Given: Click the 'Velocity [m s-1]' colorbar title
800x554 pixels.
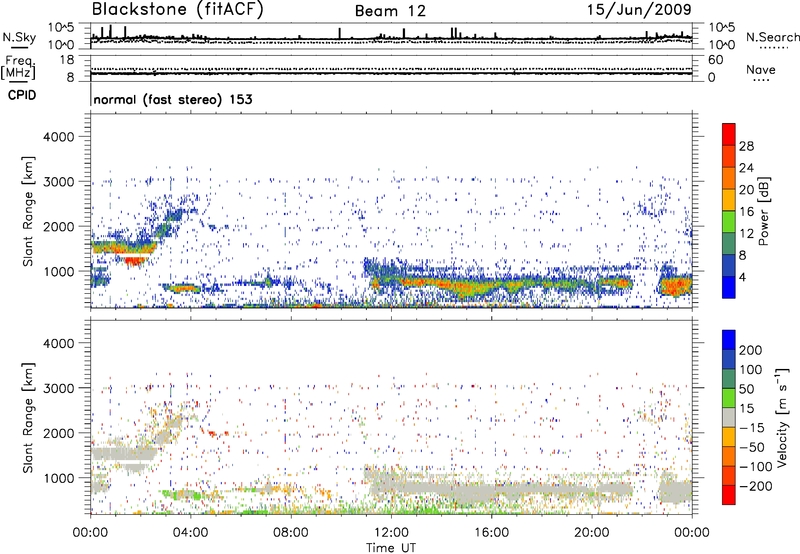Looking at the screenshot, I should tap(782, 417).
